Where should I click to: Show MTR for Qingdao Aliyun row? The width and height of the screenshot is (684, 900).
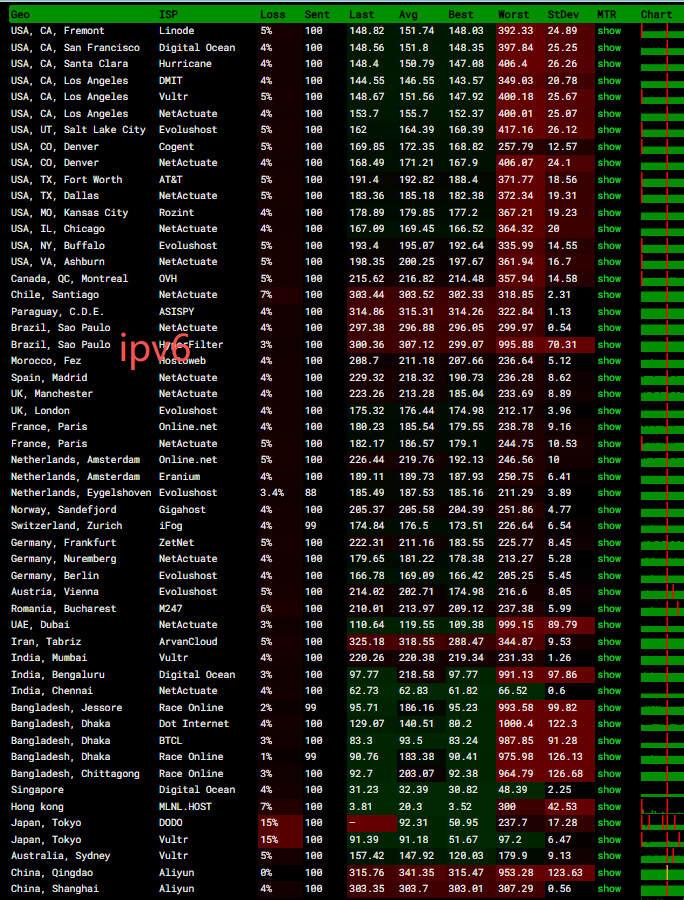coord(609,873)
